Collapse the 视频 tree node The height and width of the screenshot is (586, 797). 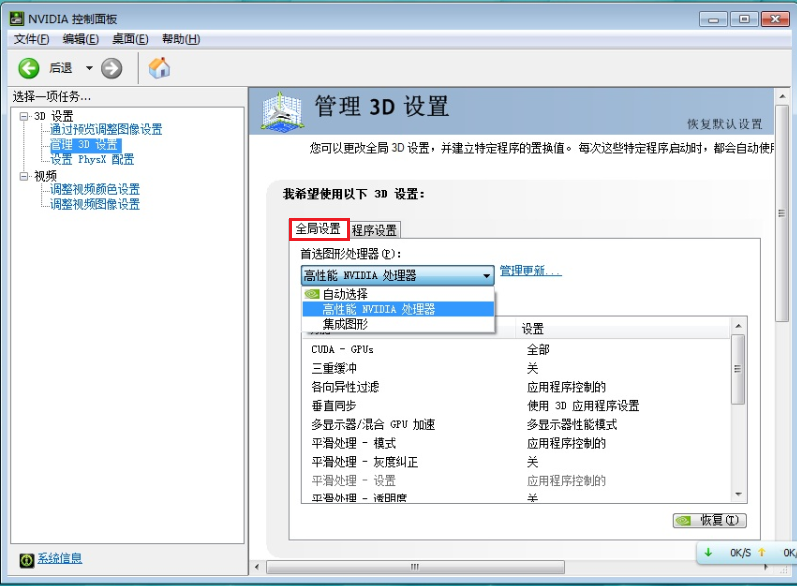(23, 176)
